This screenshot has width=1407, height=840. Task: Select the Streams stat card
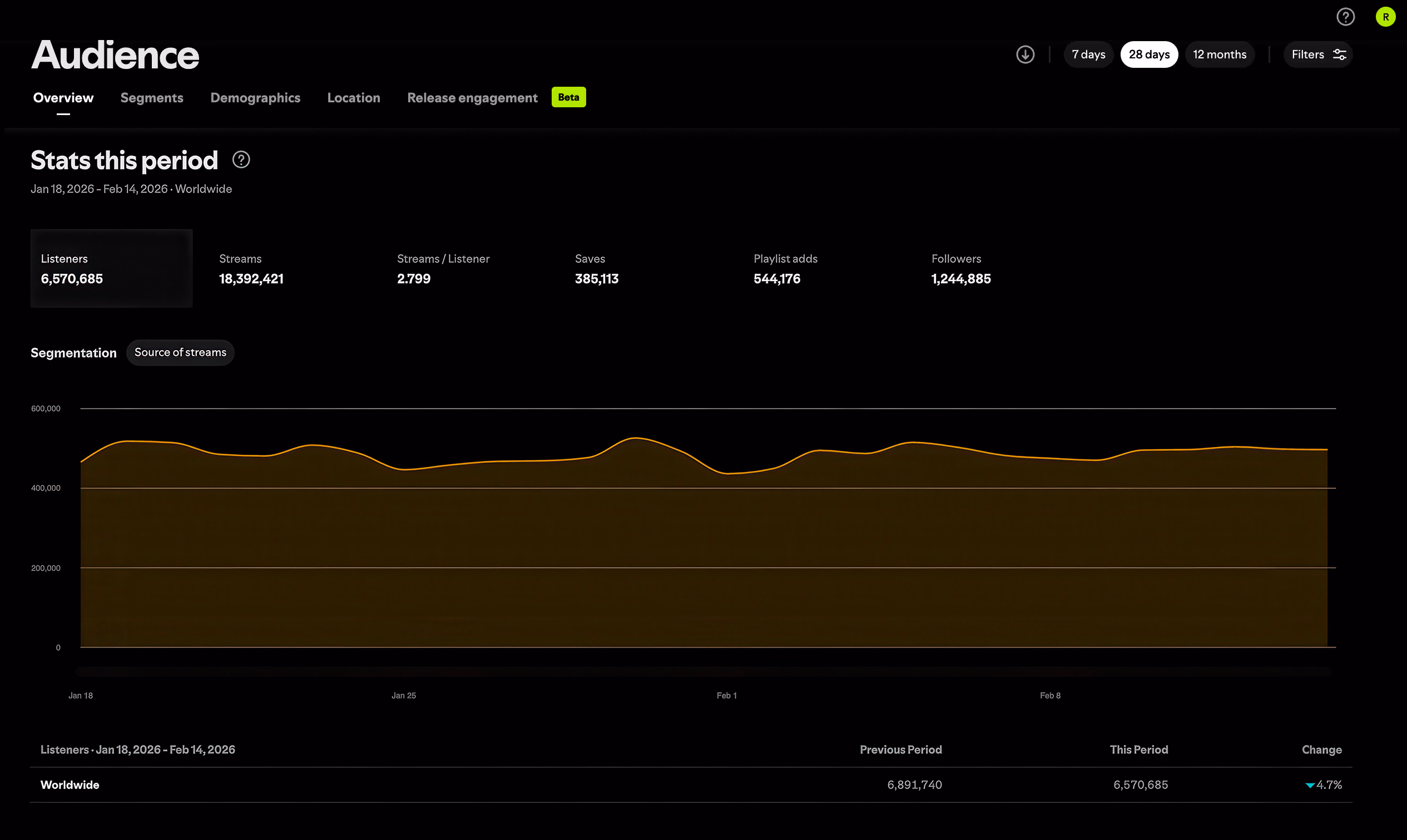coord(251,269)
